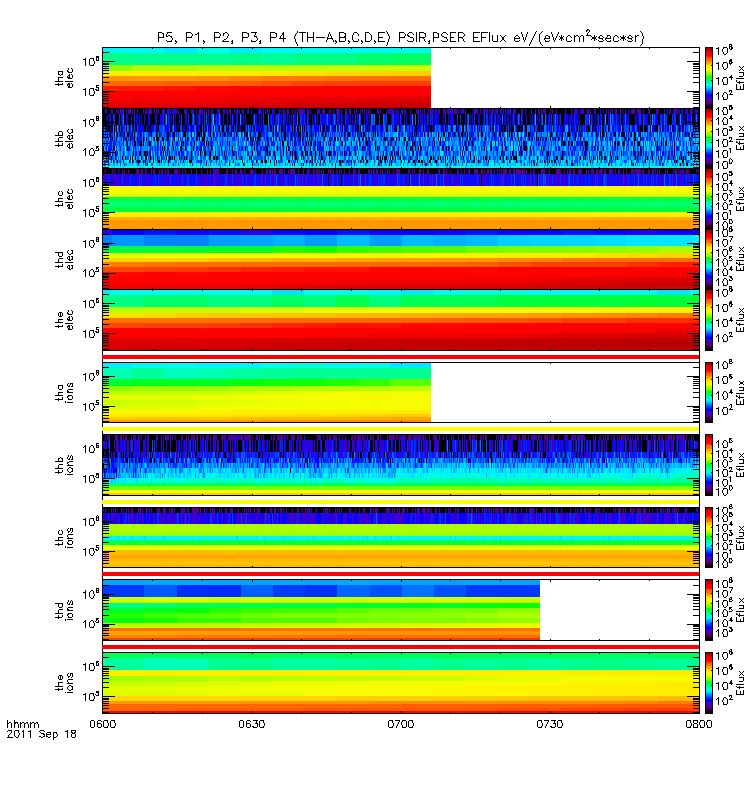Click the 'hhmm' time format label
The width and height of the screenshot is (750, 800).
[22, 724]
